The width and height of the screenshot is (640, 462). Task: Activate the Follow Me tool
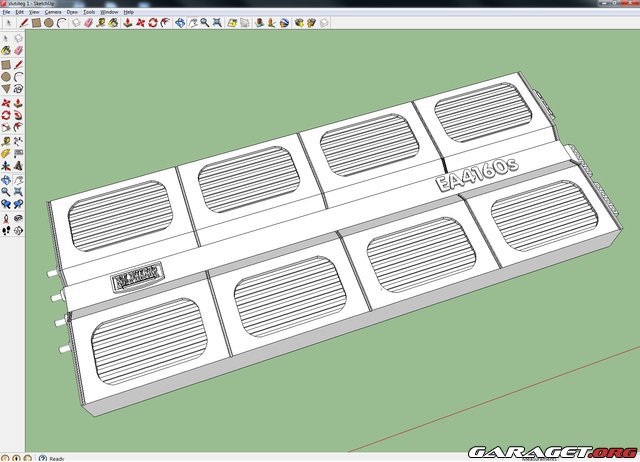point(18,114)
